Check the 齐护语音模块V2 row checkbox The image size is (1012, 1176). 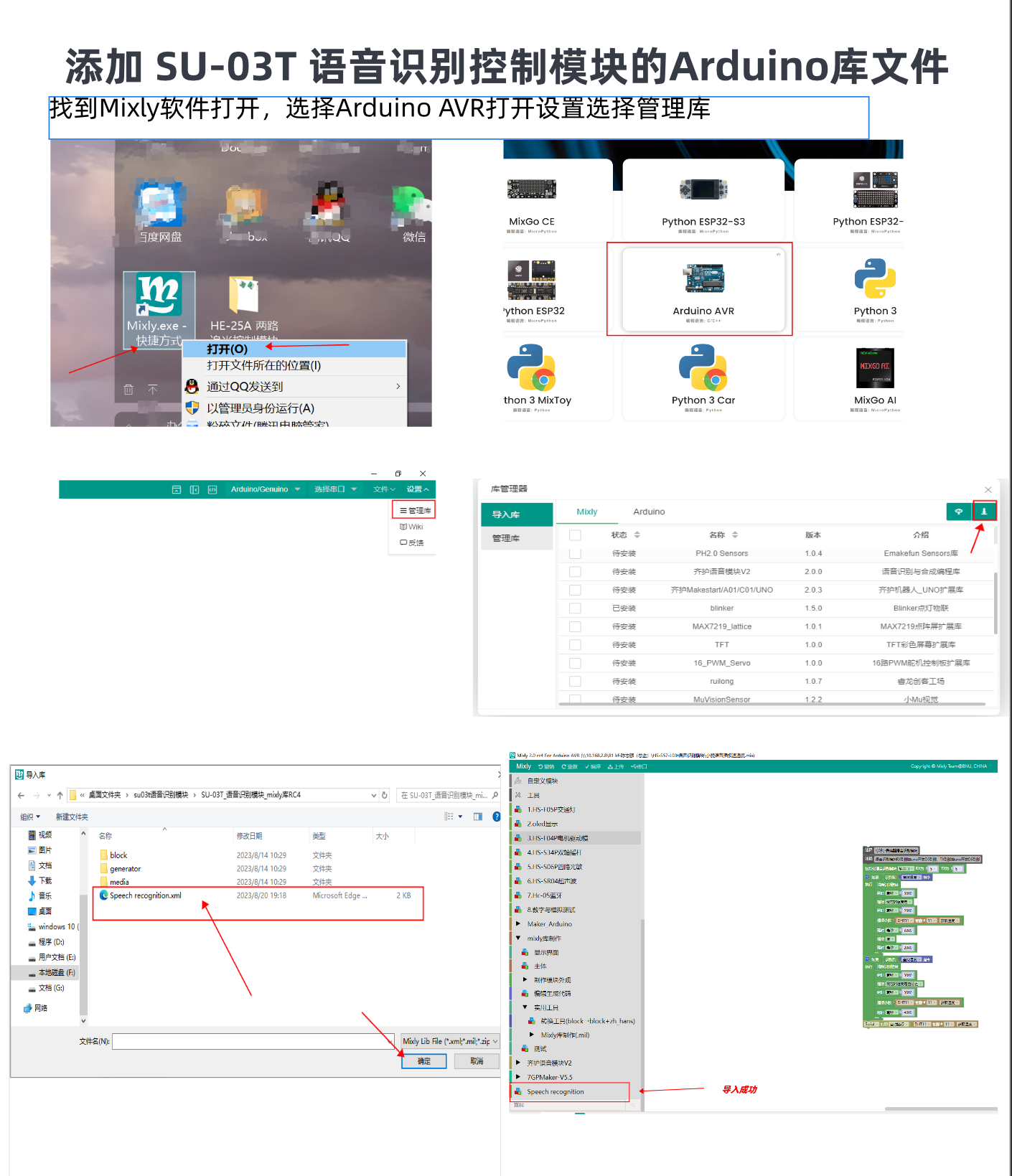point(575,572)
